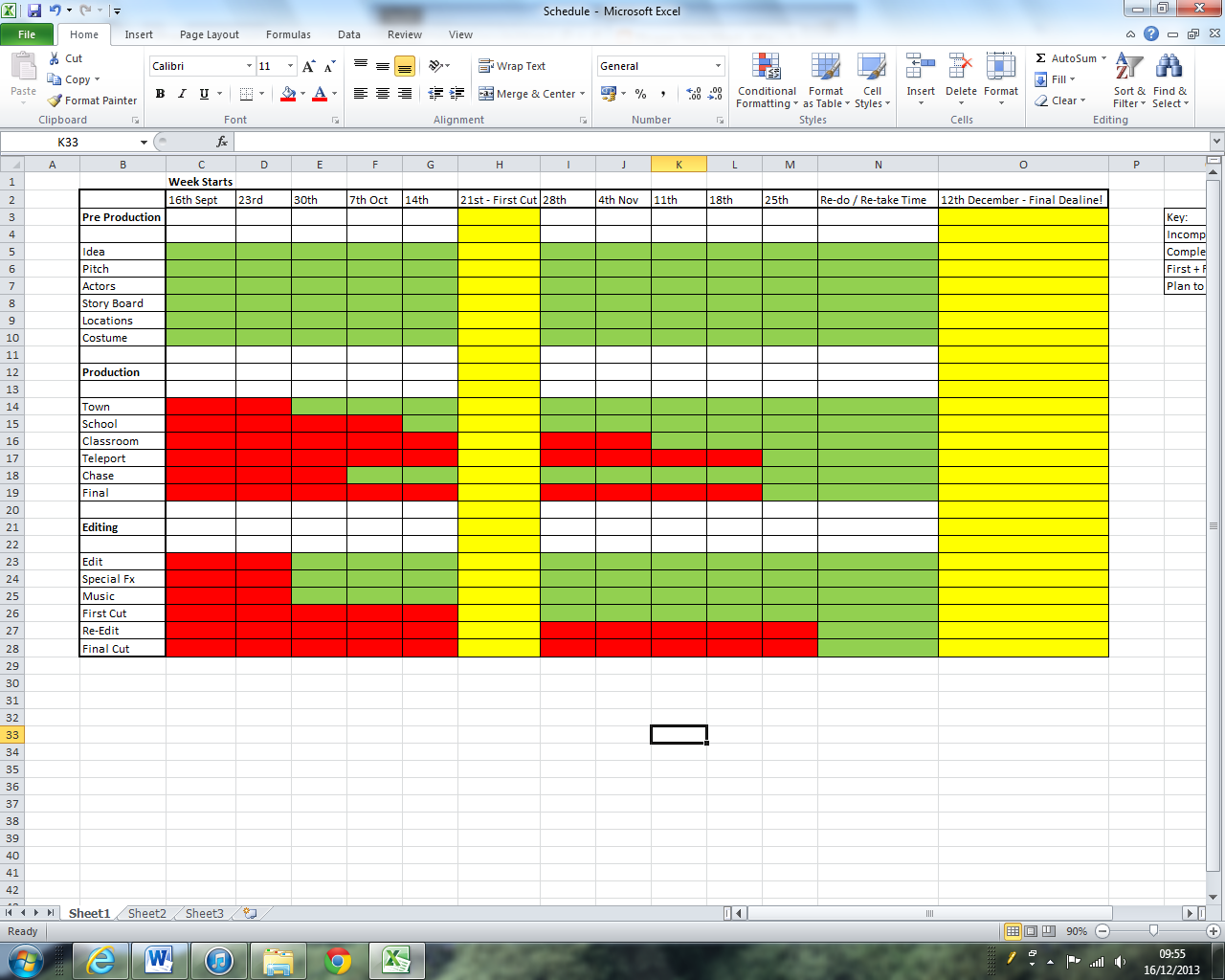Click the Insert cells button
The height and width of the screenshot is (980, 1225).
point(920,77)
